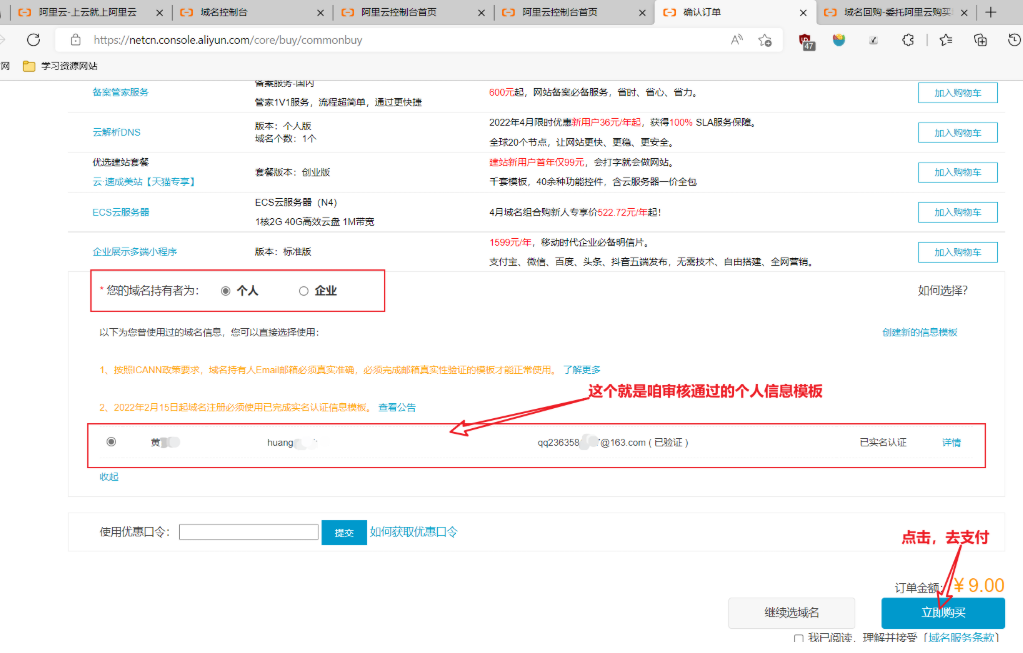This screenshot has width=1023, height=653.
Task: Close the 域名回购 tab
Action: 964,12
